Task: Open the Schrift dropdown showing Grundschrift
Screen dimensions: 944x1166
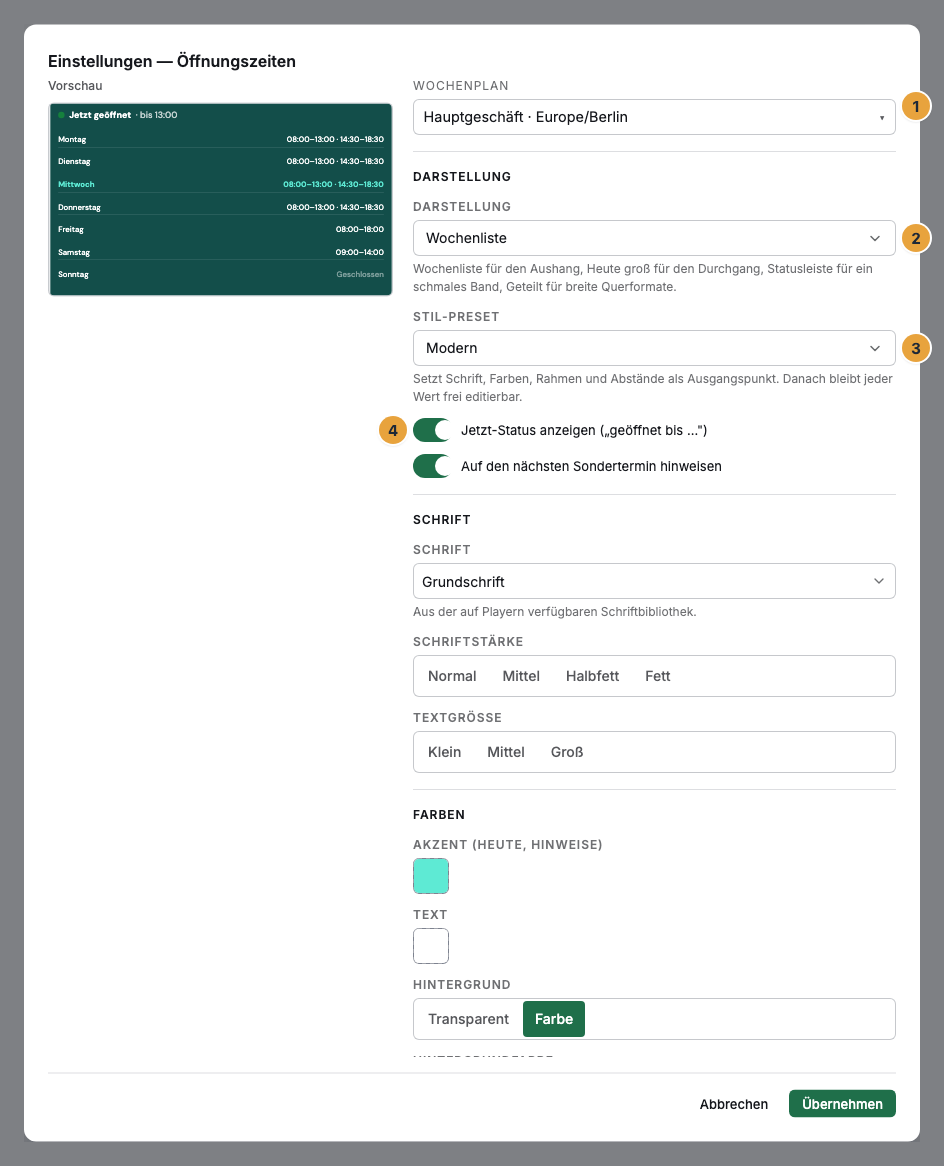Action: (654, 581)
